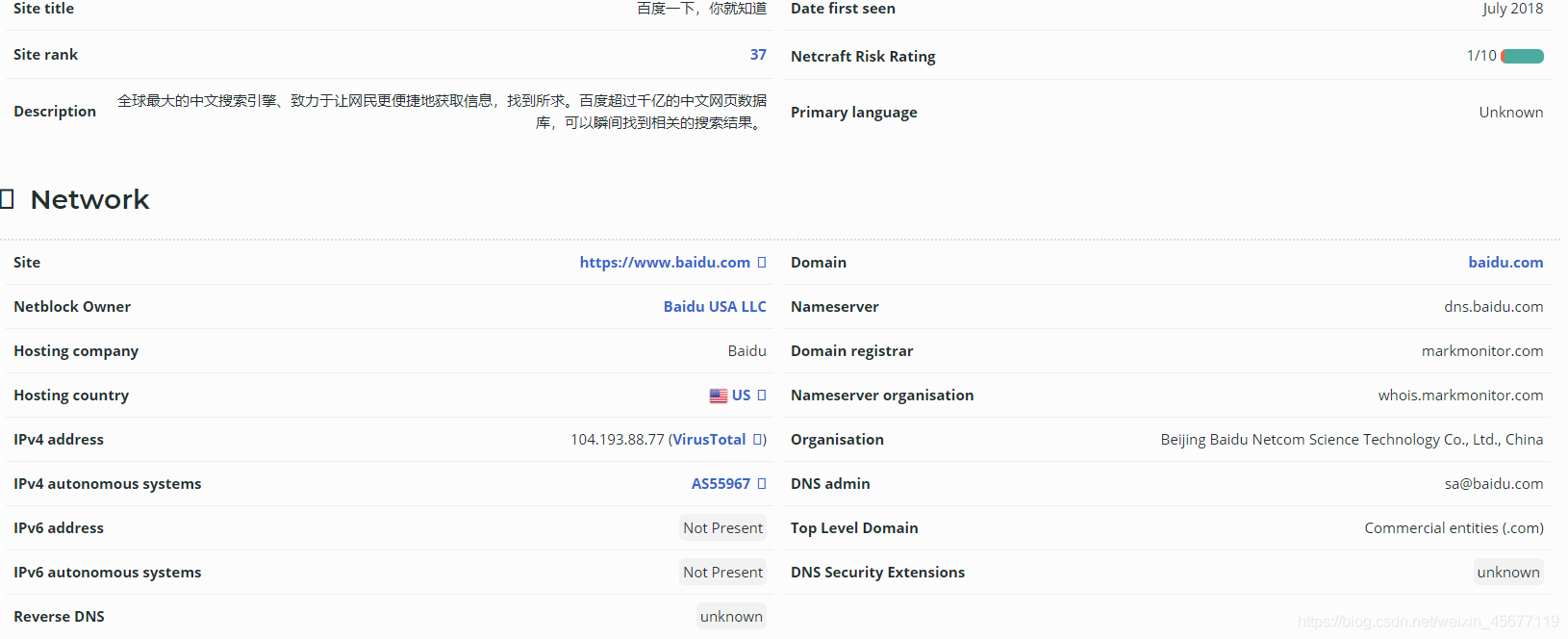Click the icon before the Network heading

coord(7,199)
